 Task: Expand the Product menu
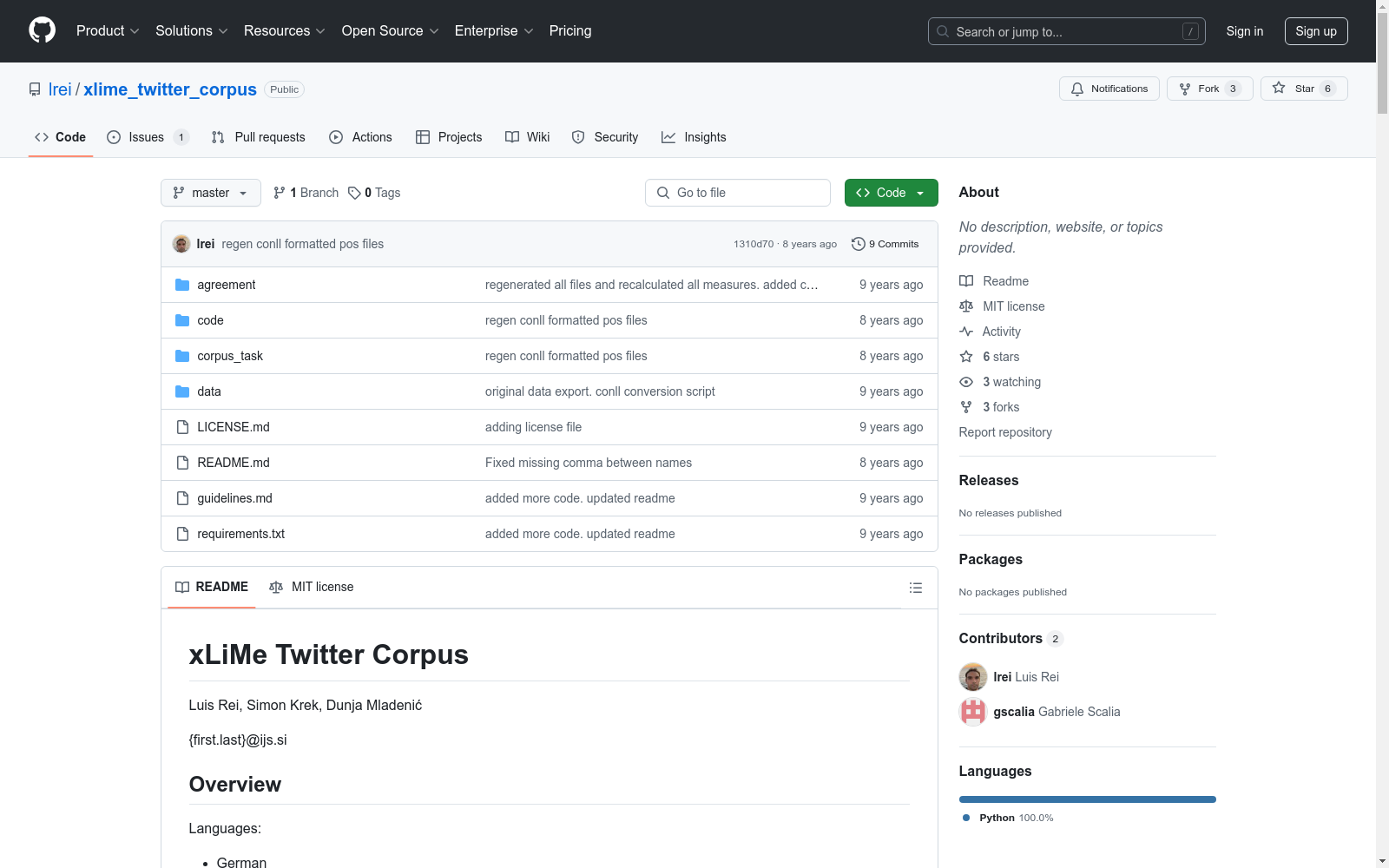click(108, 30)
